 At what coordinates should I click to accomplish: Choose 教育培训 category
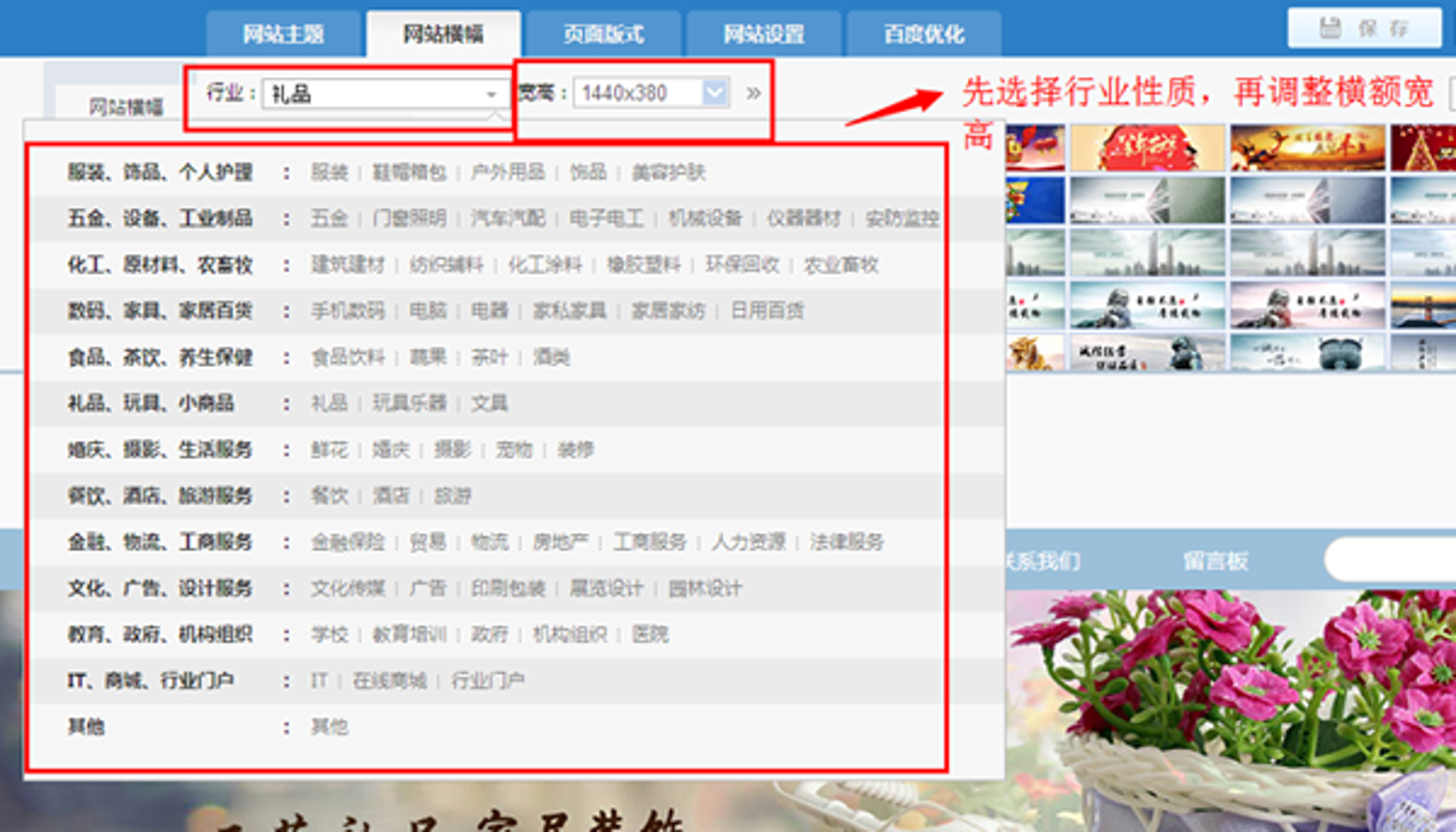point(409,635)
